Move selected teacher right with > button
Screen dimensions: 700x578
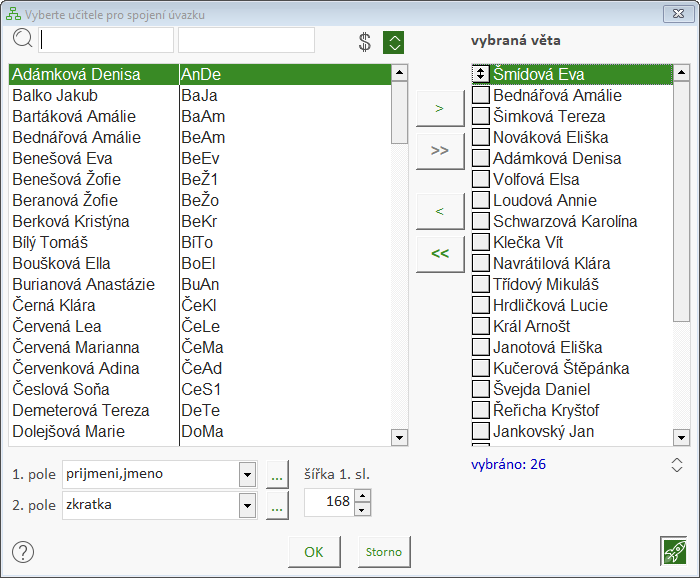click(440, 108)
